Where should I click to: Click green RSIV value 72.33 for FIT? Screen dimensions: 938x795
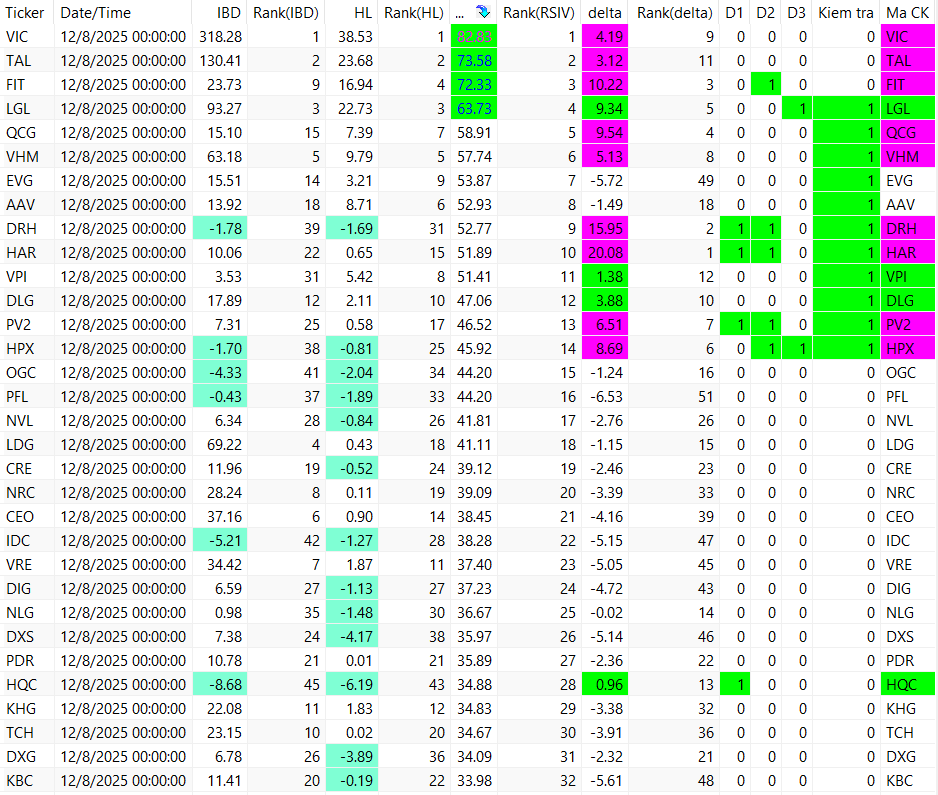(474, 84)
